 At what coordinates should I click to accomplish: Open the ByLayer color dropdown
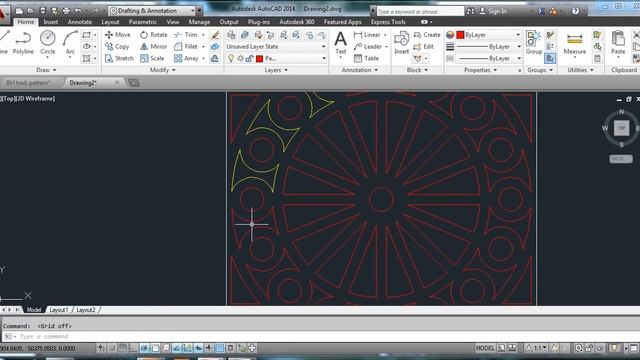(489, 35)
